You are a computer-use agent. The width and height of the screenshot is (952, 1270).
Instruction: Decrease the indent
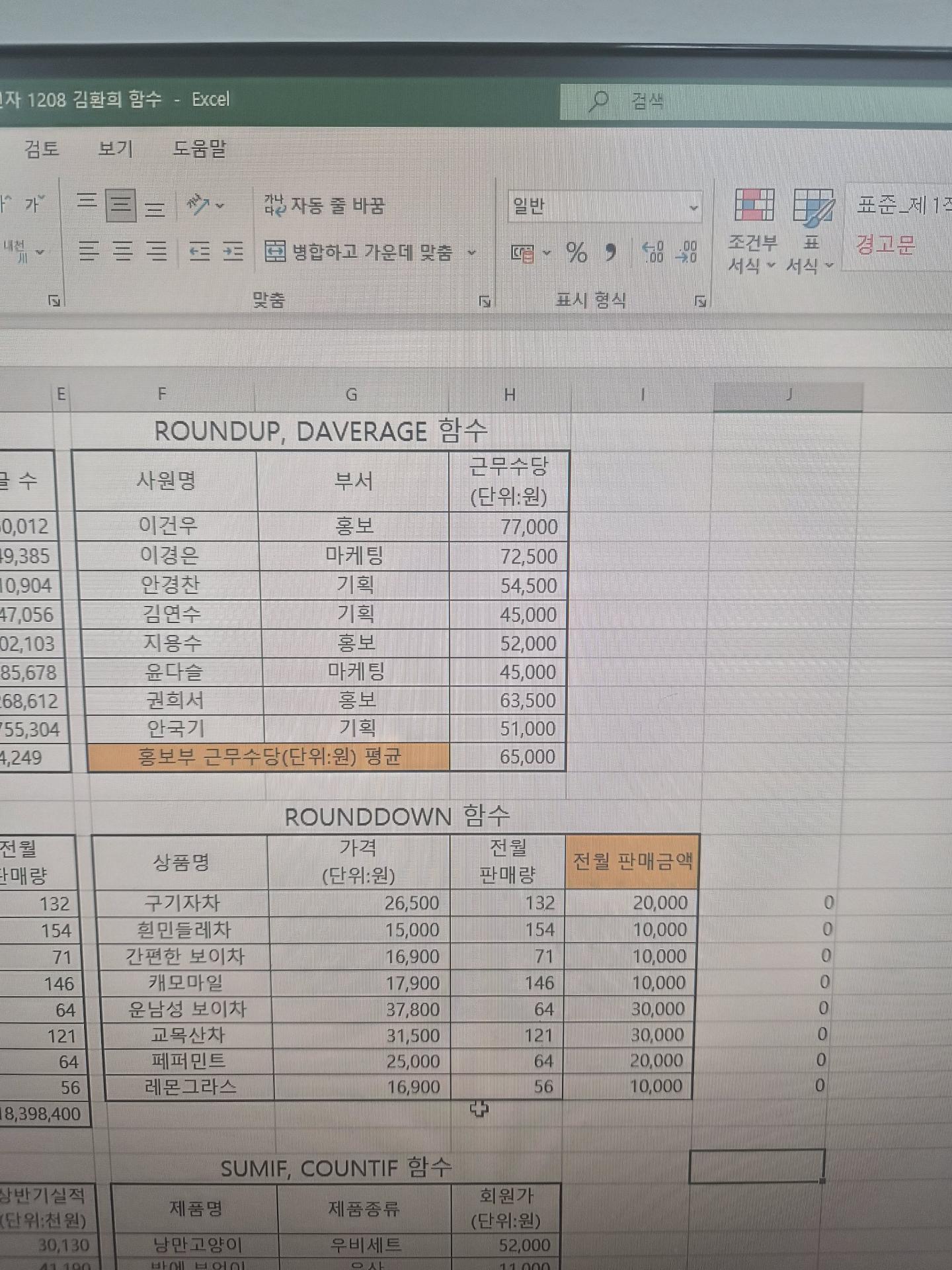199,252
